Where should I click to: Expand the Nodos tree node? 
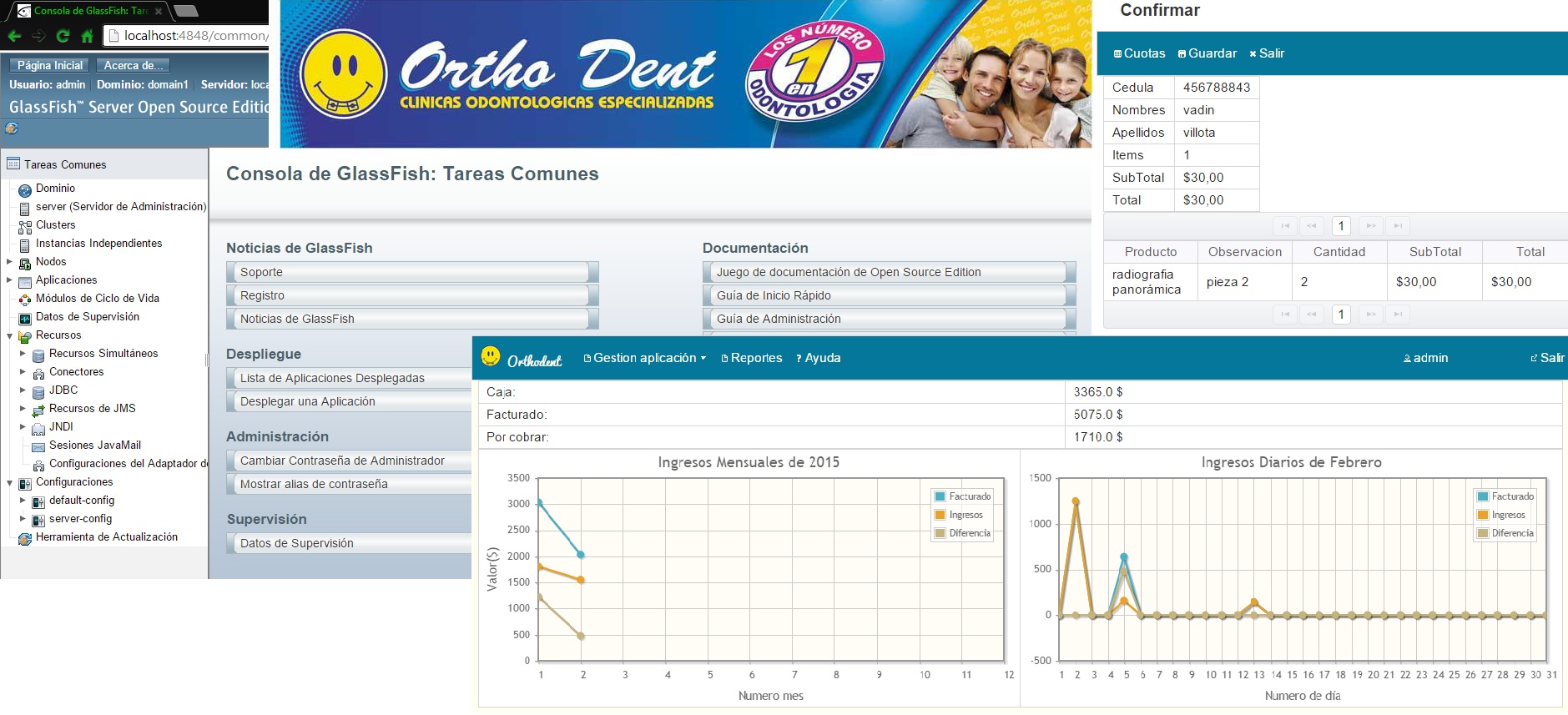click(10, 262)
